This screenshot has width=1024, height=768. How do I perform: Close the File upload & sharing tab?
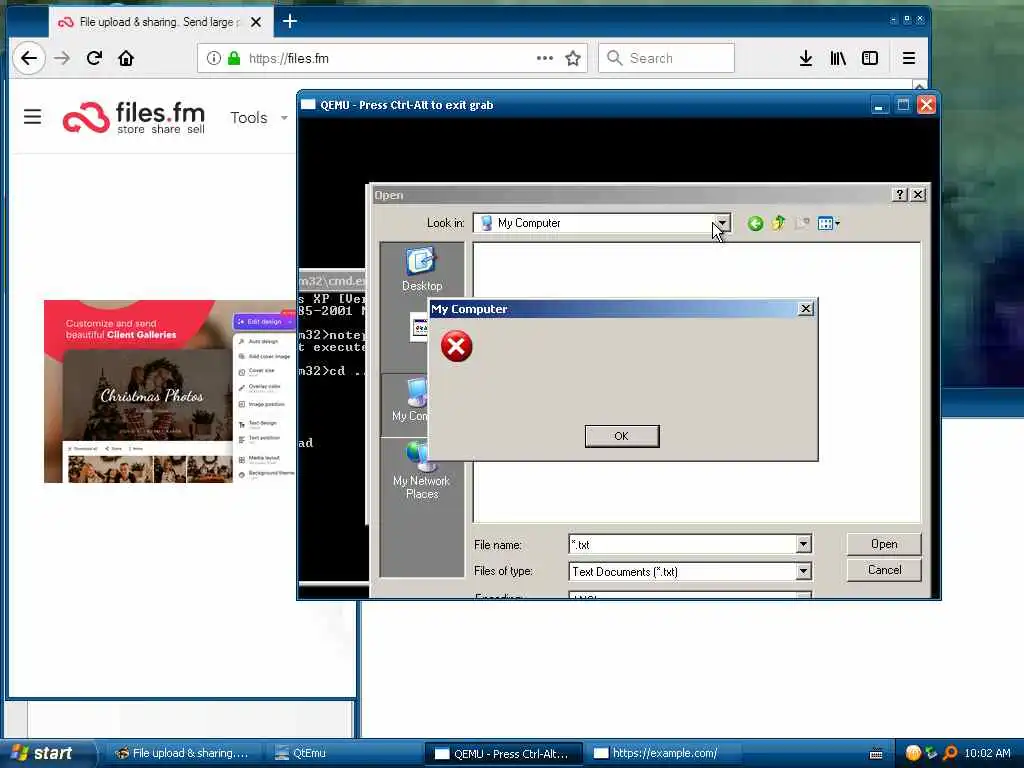pos(256,22)
